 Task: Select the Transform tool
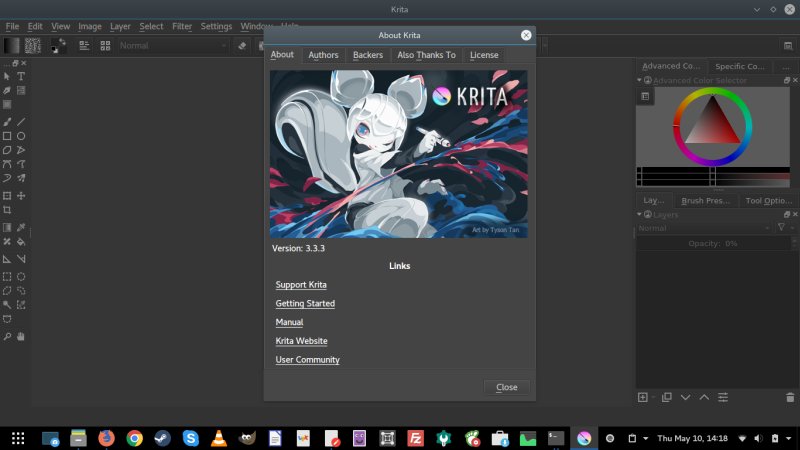7,196
